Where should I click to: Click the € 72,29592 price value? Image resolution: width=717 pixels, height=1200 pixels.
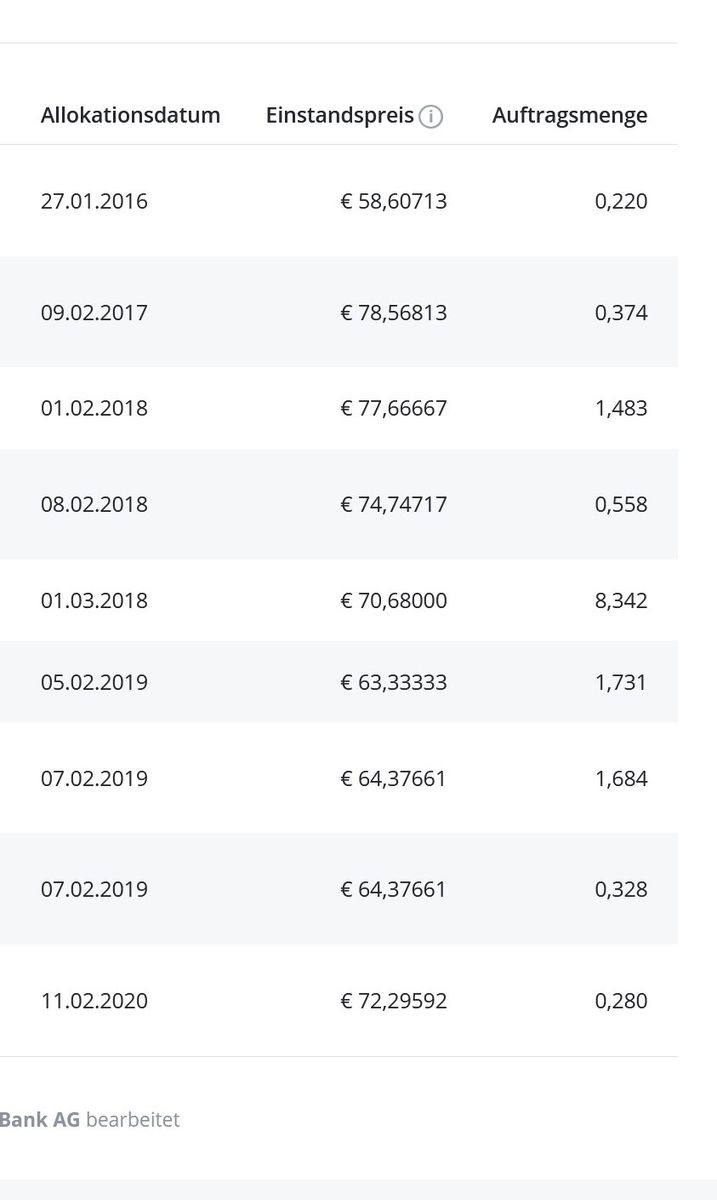393,1001
